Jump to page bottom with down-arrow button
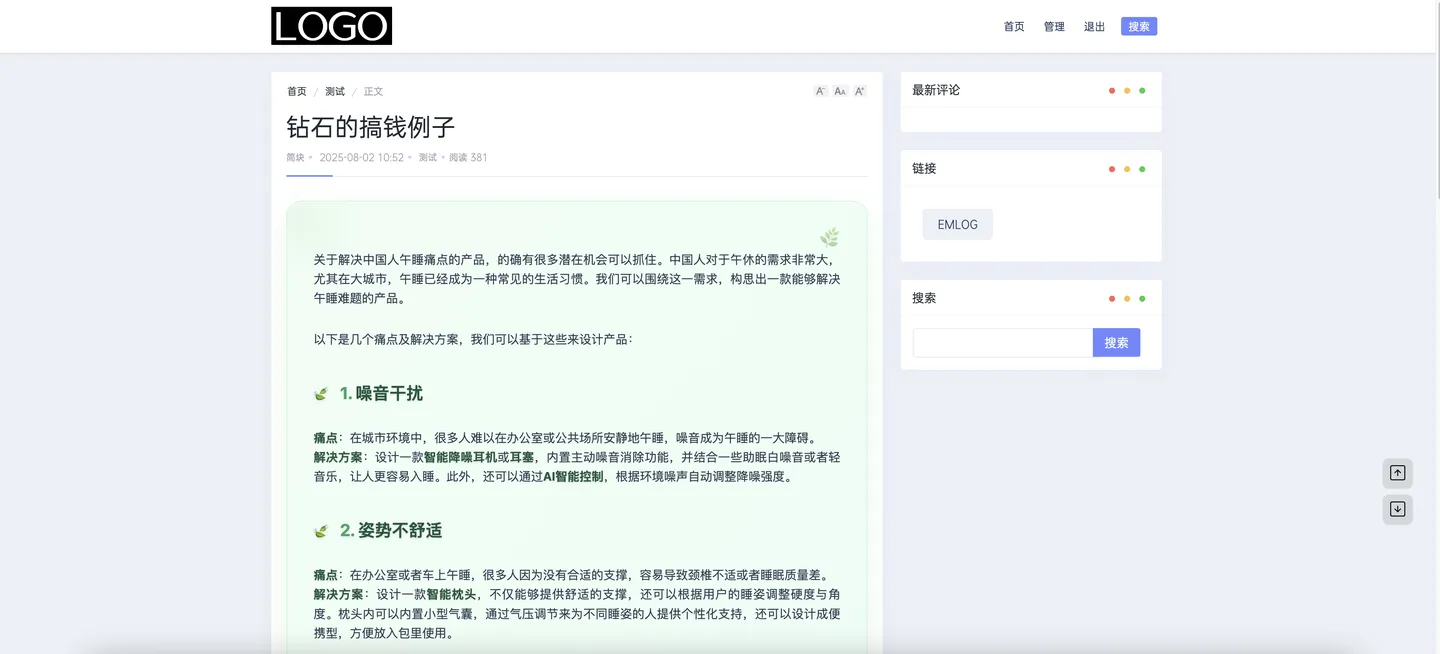The width and height of the screenshot is (1440, 654). [x=1398, y=509]
